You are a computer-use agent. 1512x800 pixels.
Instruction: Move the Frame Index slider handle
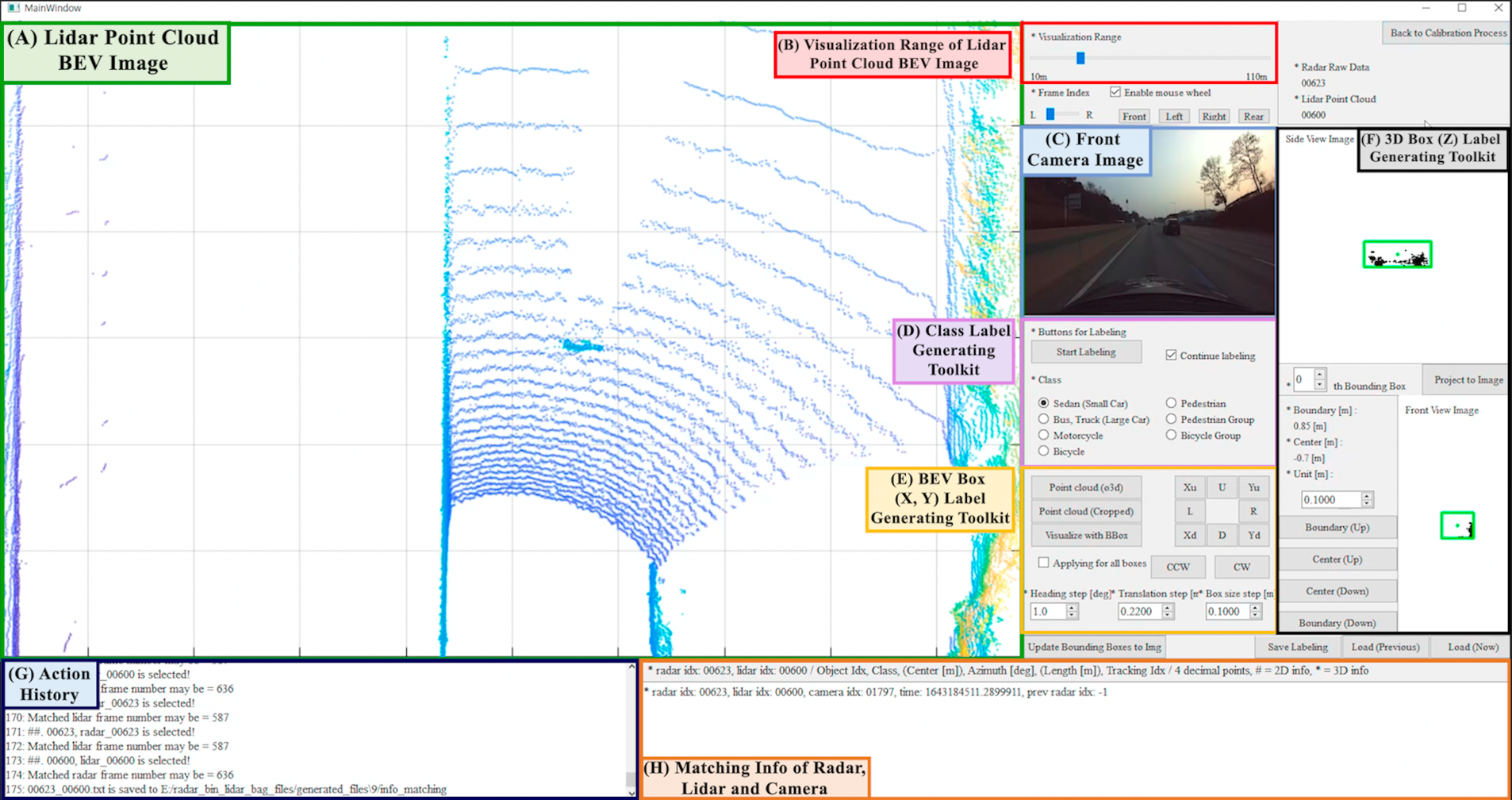coord(1050,114)
